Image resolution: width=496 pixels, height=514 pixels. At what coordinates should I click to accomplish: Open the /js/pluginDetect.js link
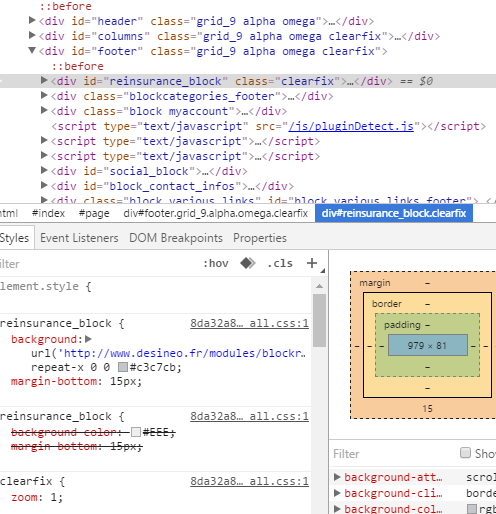point(351,126)
